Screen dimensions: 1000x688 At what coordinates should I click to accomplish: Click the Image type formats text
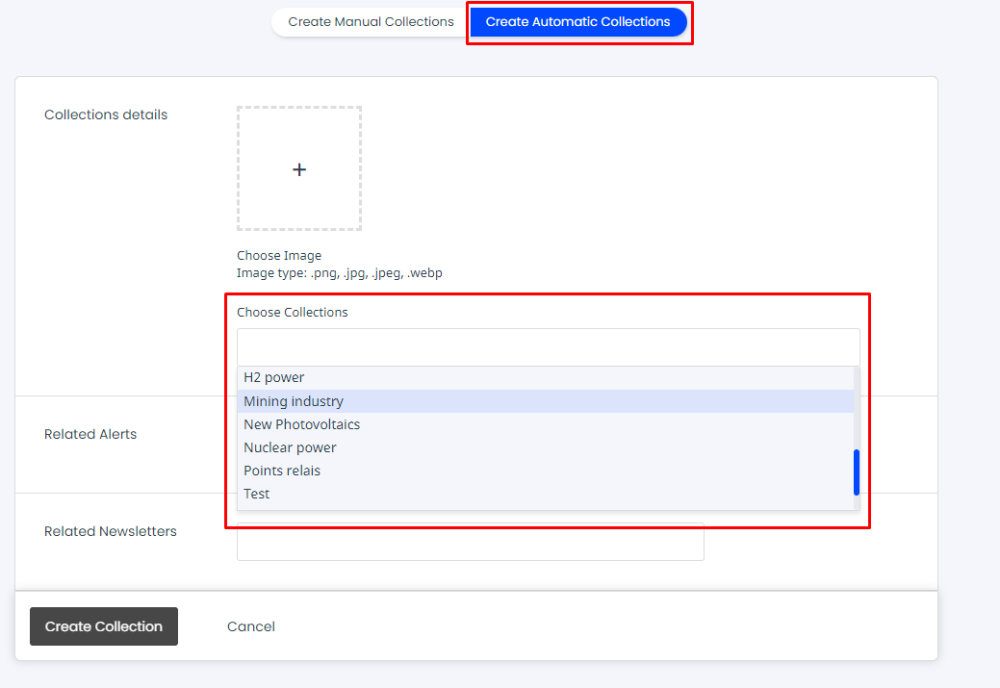pos(340,273)
